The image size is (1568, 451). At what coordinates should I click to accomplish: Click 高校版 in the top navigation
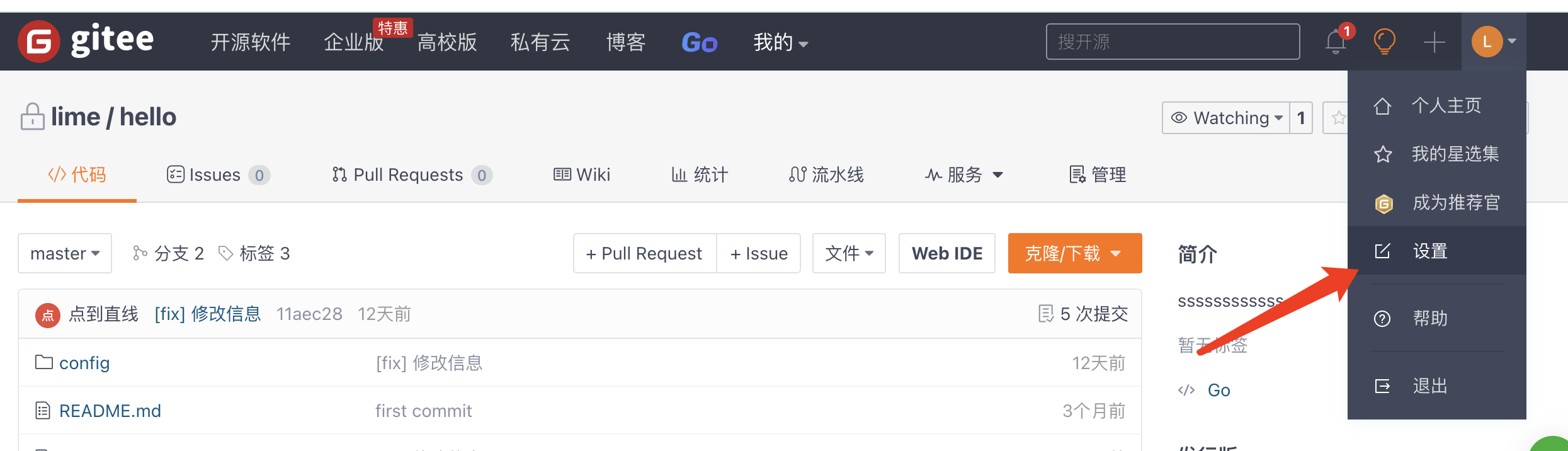pyautogui.click(x=447, y=42)
